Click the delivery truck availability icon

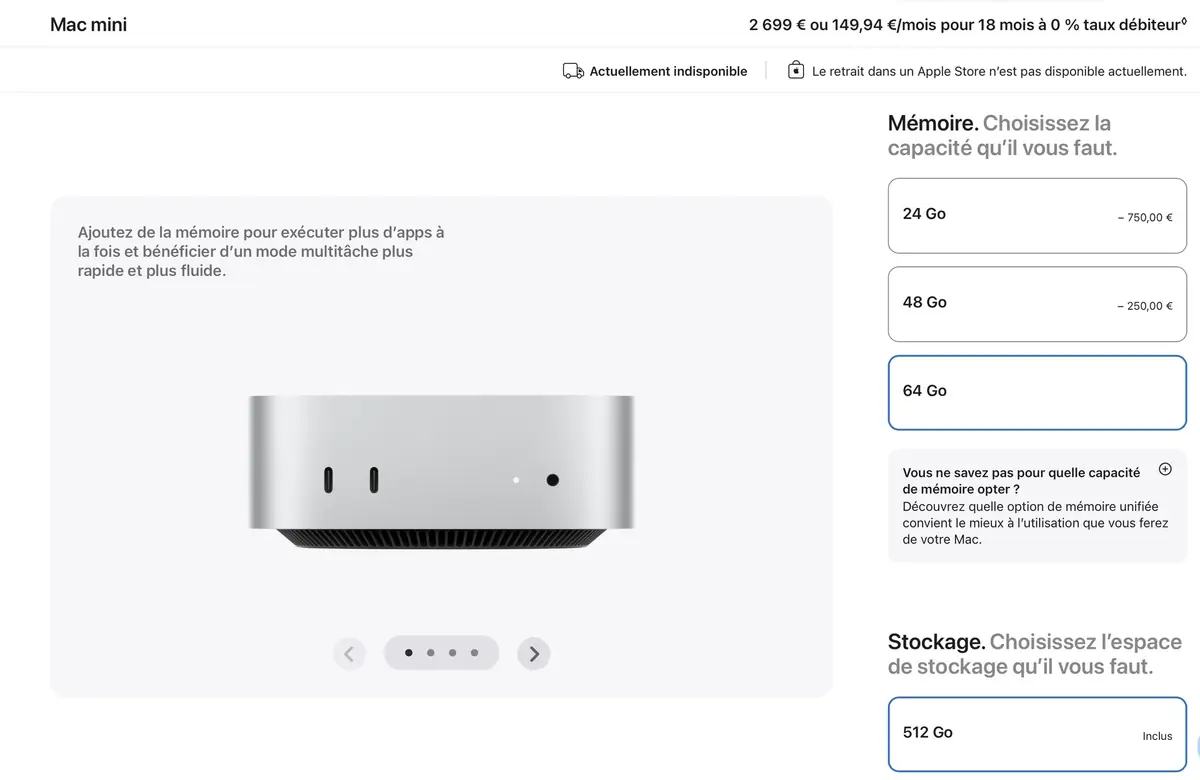coord(572,70)
